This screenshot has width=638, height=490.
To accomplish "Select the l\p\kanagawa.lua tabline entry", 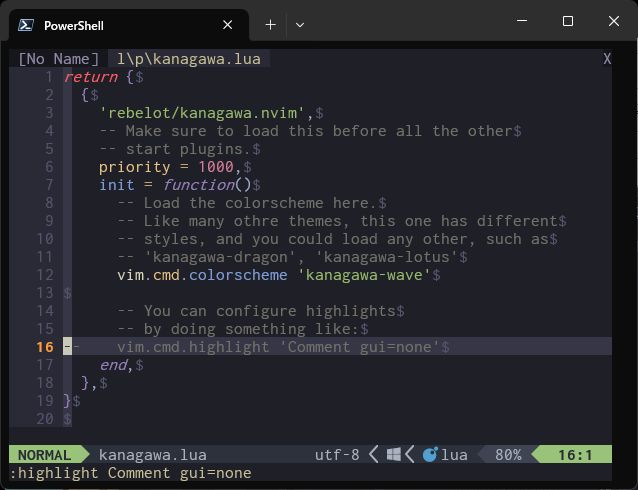I will [x=188, y=59].
